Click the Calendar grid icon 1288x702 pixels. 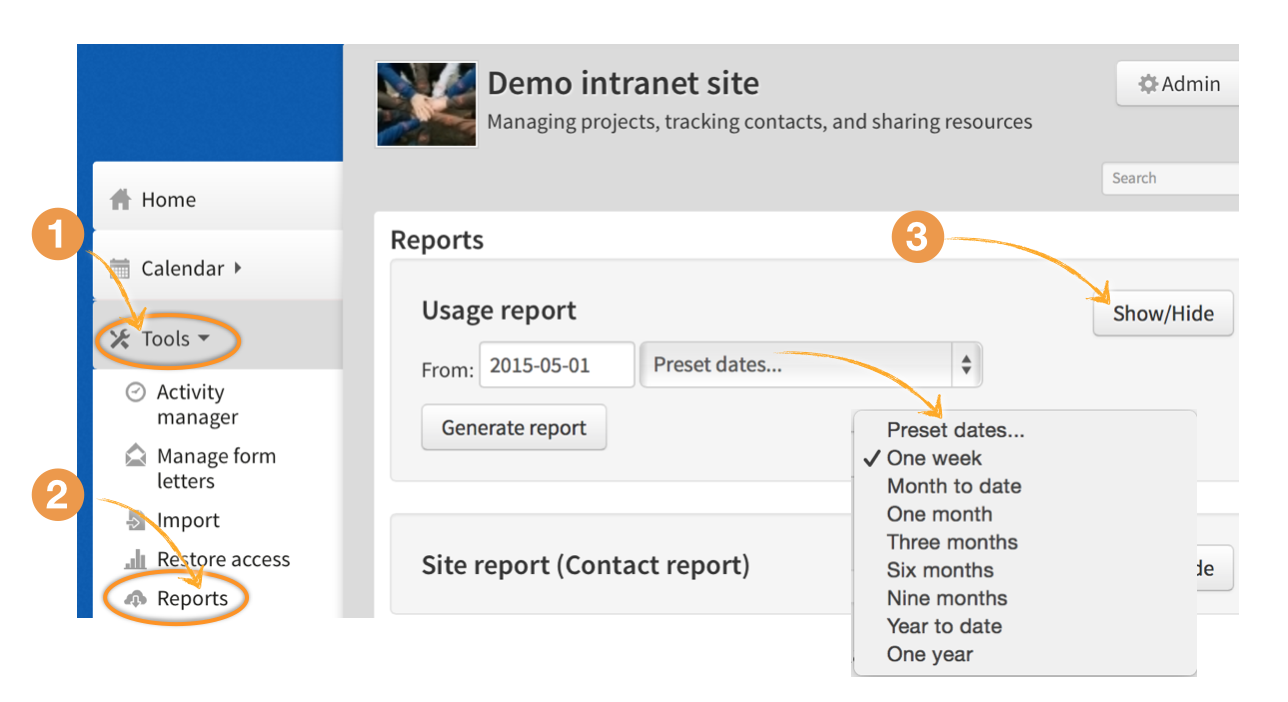click(120, 268)
